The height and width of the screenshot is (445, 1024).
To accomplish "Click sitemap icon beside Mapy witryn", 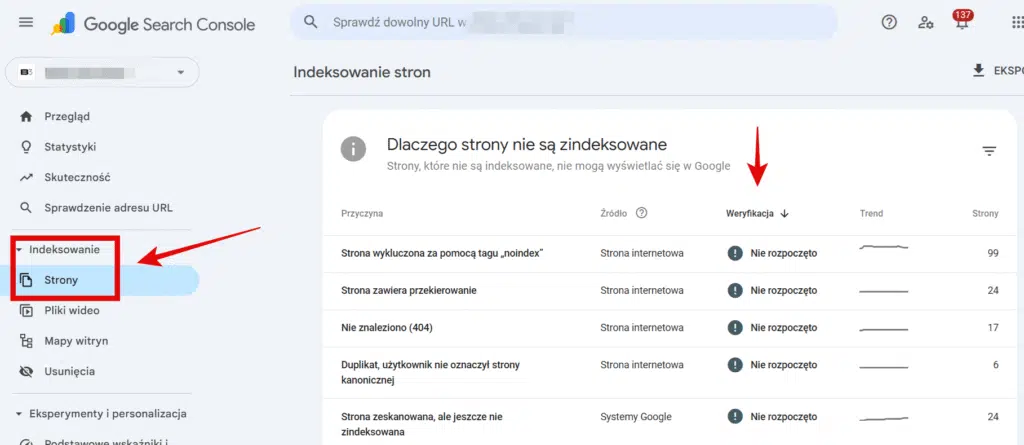I will click(x=26, y=341).
